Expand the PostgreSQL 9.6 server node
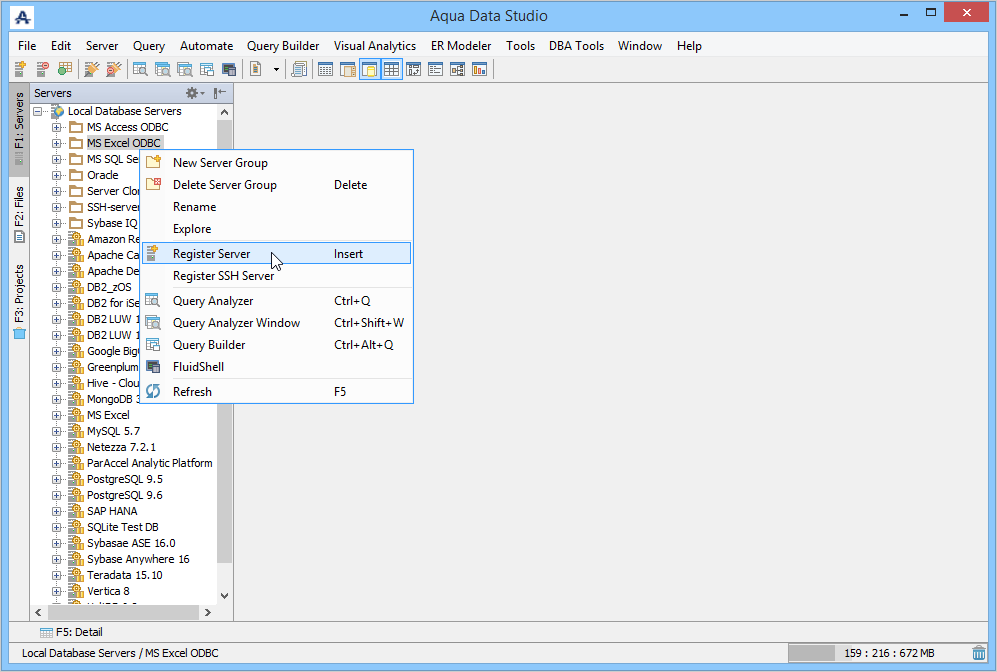This screenshot has height=672, width=997. pyautogui.click(x=57, y=495)
